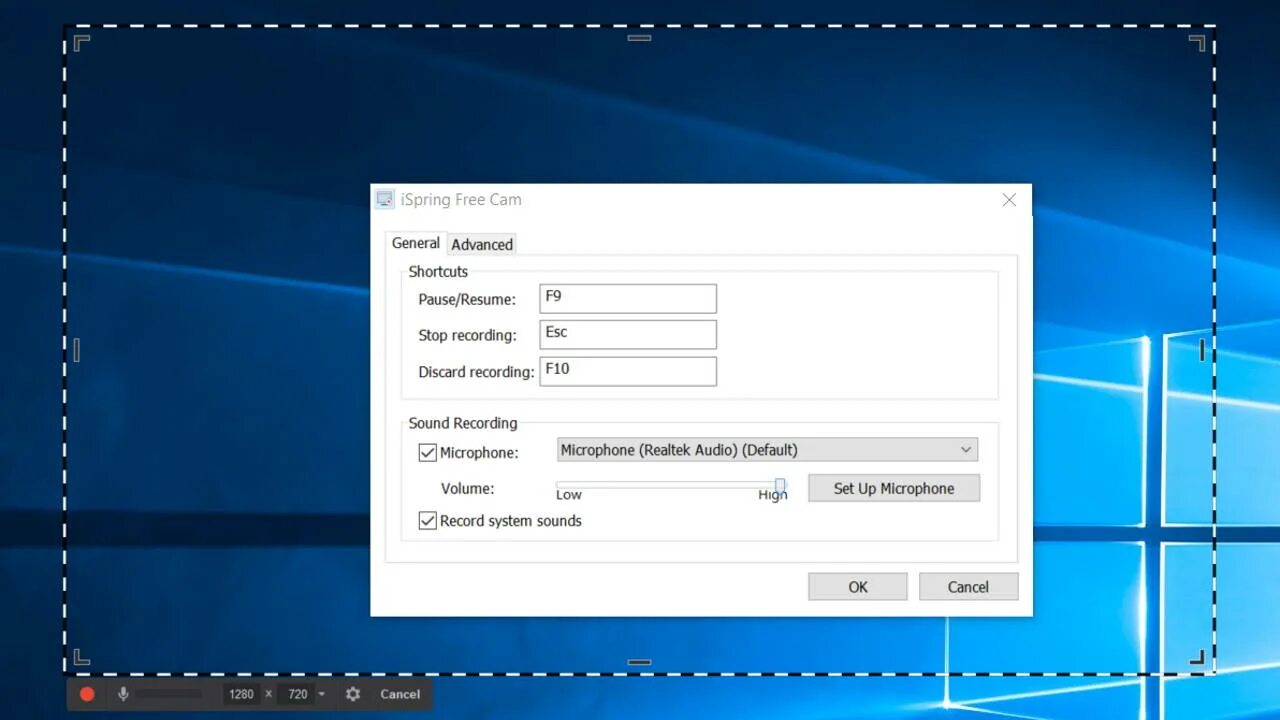Viewport: 1280px width, 720px height.
Task: Toggle the microphone icon in recording toolbar
Action: click(x=123, y=694)
